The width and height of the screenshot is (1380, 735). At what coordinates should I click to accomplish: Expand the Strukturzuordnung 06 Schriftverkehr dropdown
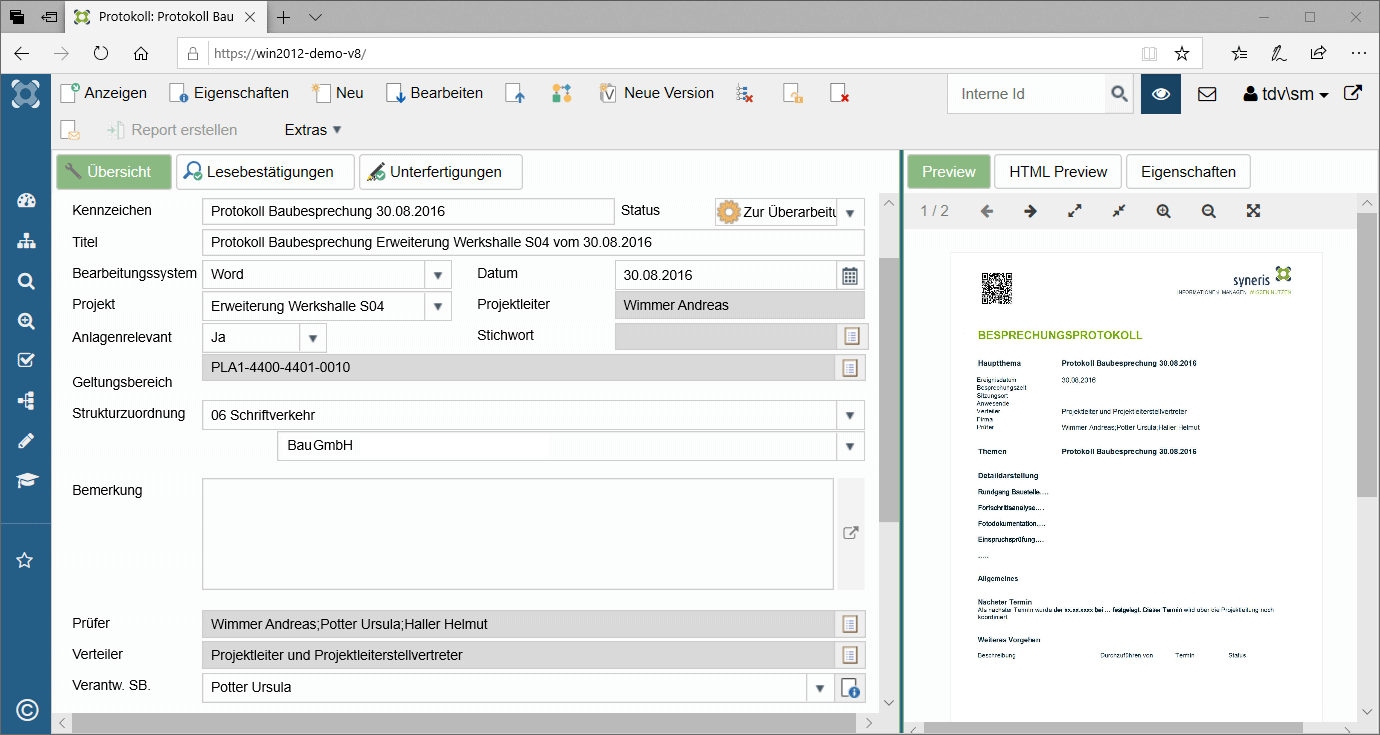(851, 416)
